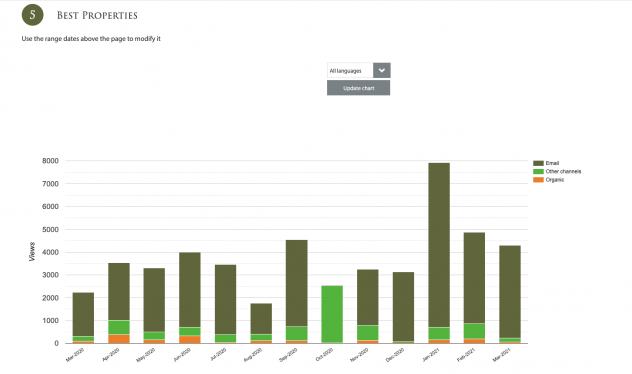Click the Best Properties section heading
Viewport: 632px width, 374px height.
click(x=97, y=15)
